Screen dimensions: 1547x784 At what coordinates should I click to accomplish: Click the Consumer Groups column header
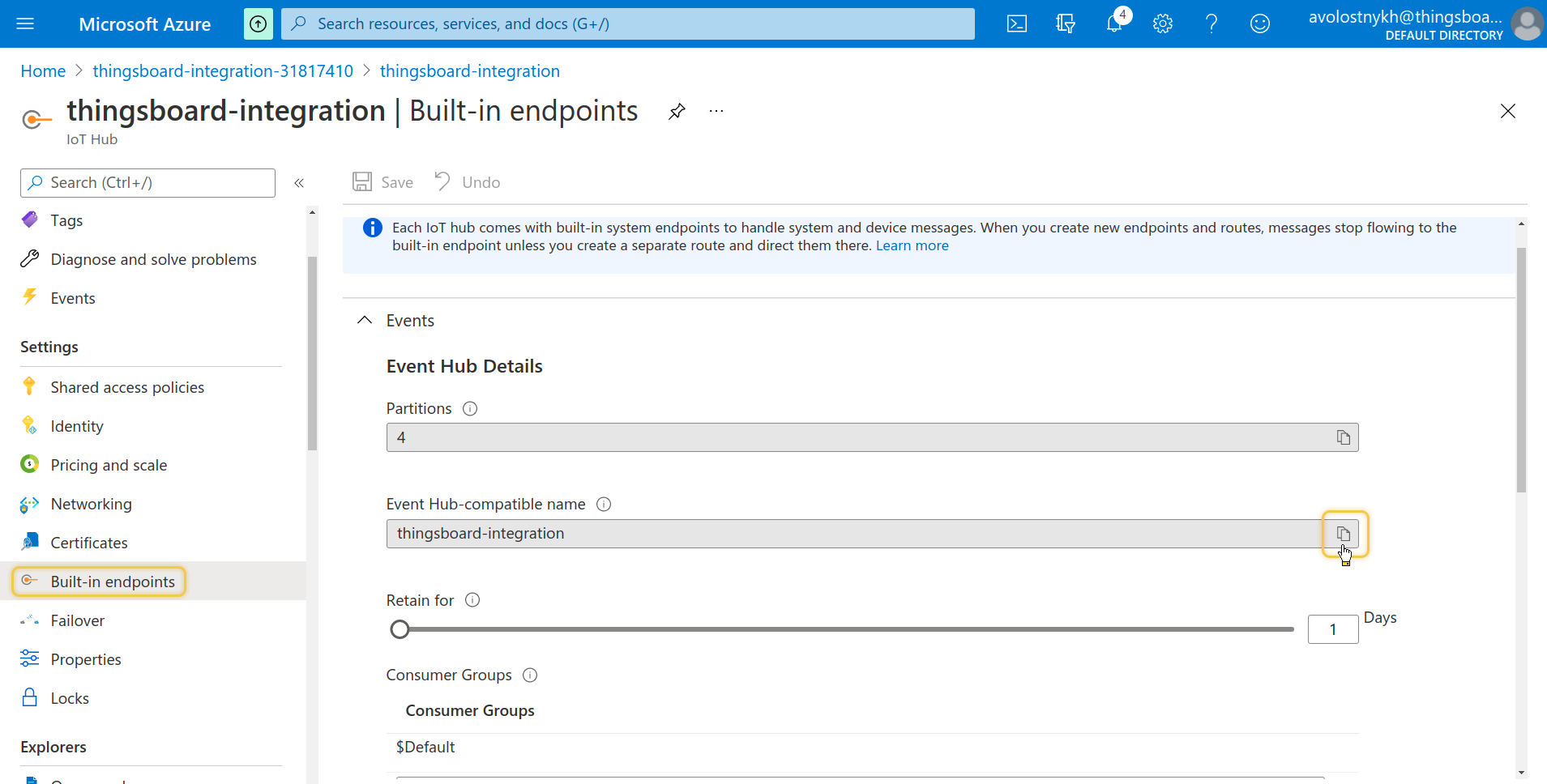coord(470,710)
